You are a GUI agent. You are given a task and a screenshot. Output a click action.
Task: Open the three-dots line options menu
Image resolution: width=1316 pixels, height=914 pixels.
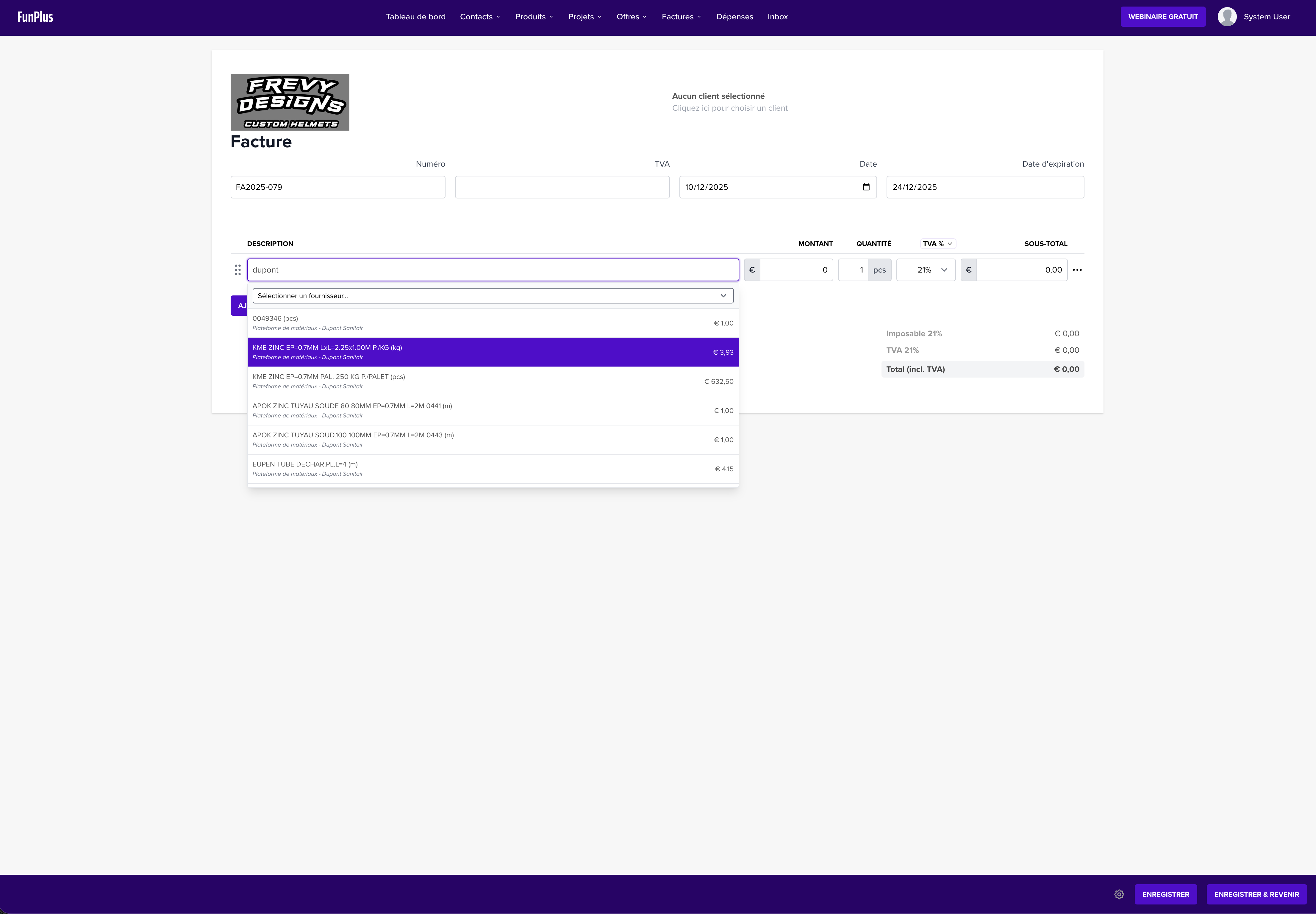[x=1077, y=270]
